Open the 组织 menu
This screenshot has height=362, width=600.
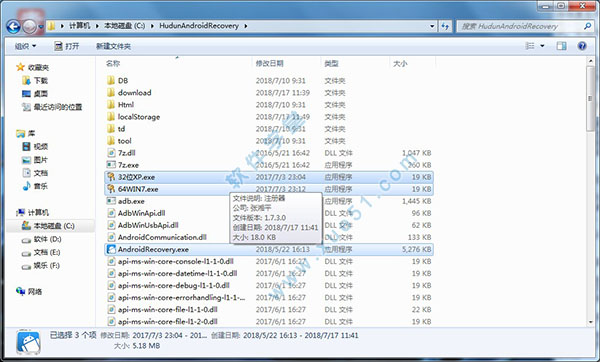pos(25,46)
